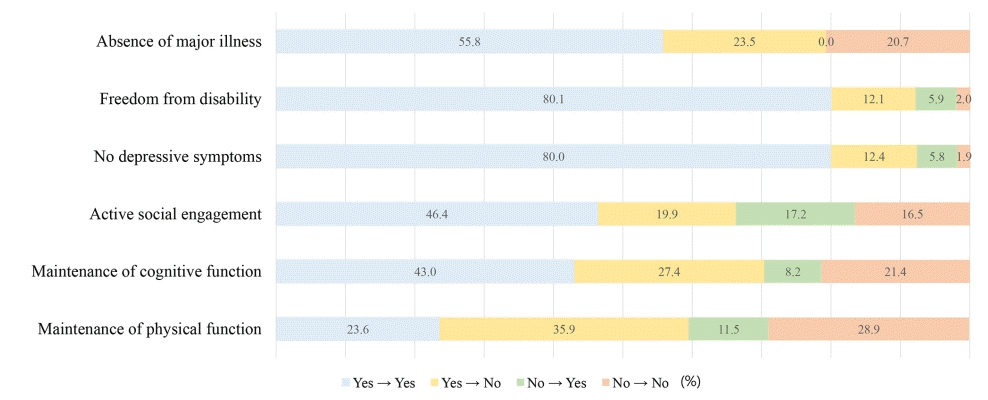
Task: Click the 46.4 blue bar segment
Action: tap(436, 214)
